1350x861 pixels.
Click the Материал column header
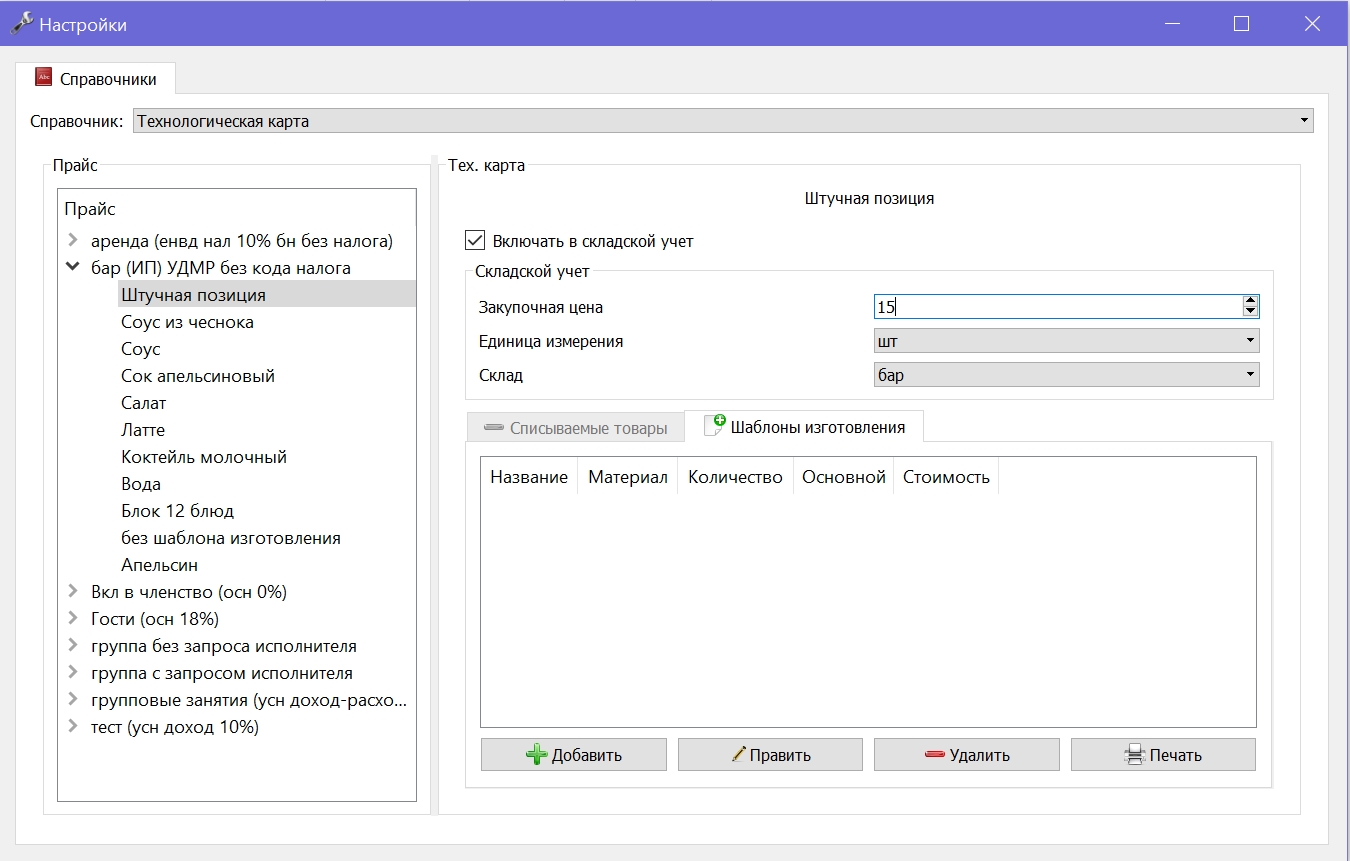click(x=628, y=477)
